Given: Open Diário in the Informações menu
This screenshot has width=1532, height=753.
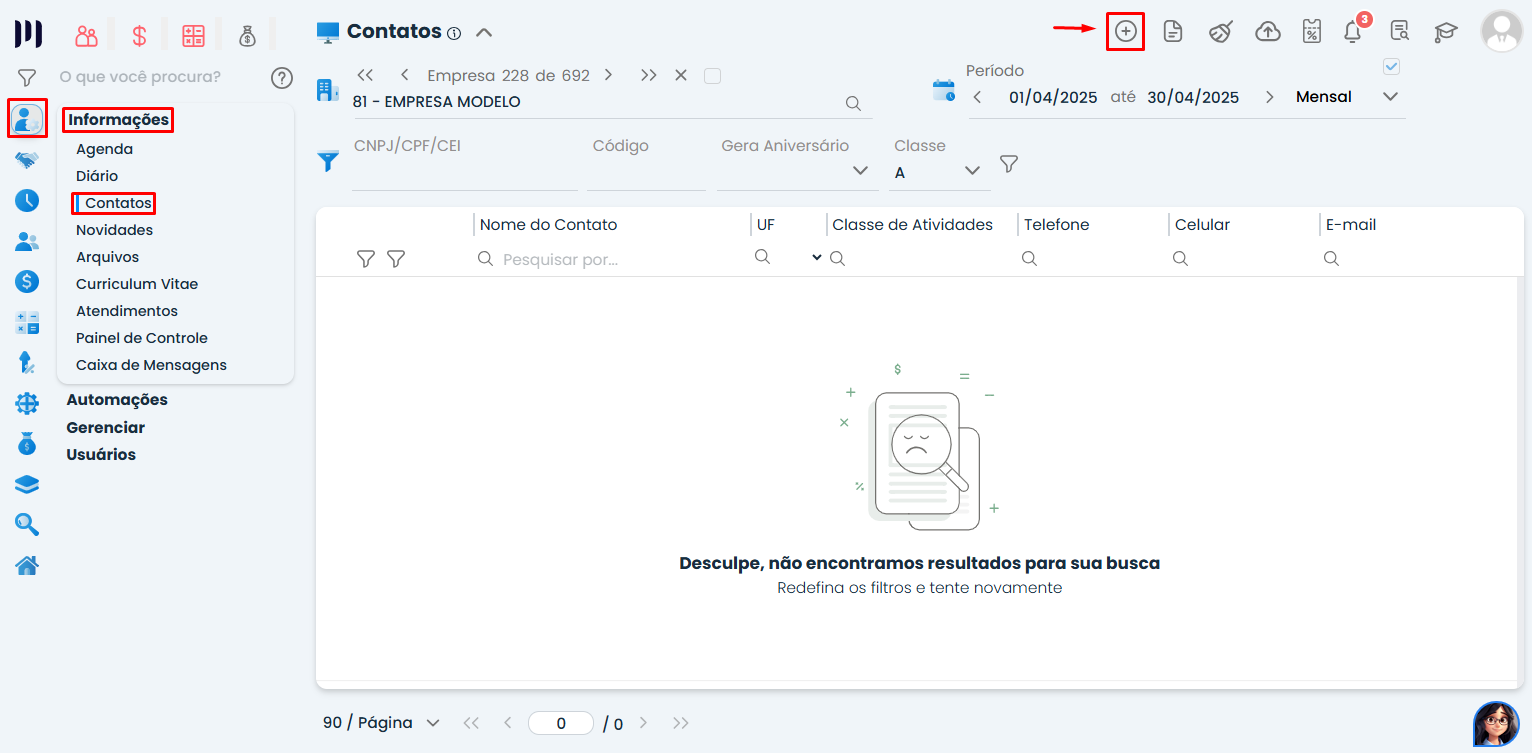Looking at the screenshot, I should [x=97, y=176].
